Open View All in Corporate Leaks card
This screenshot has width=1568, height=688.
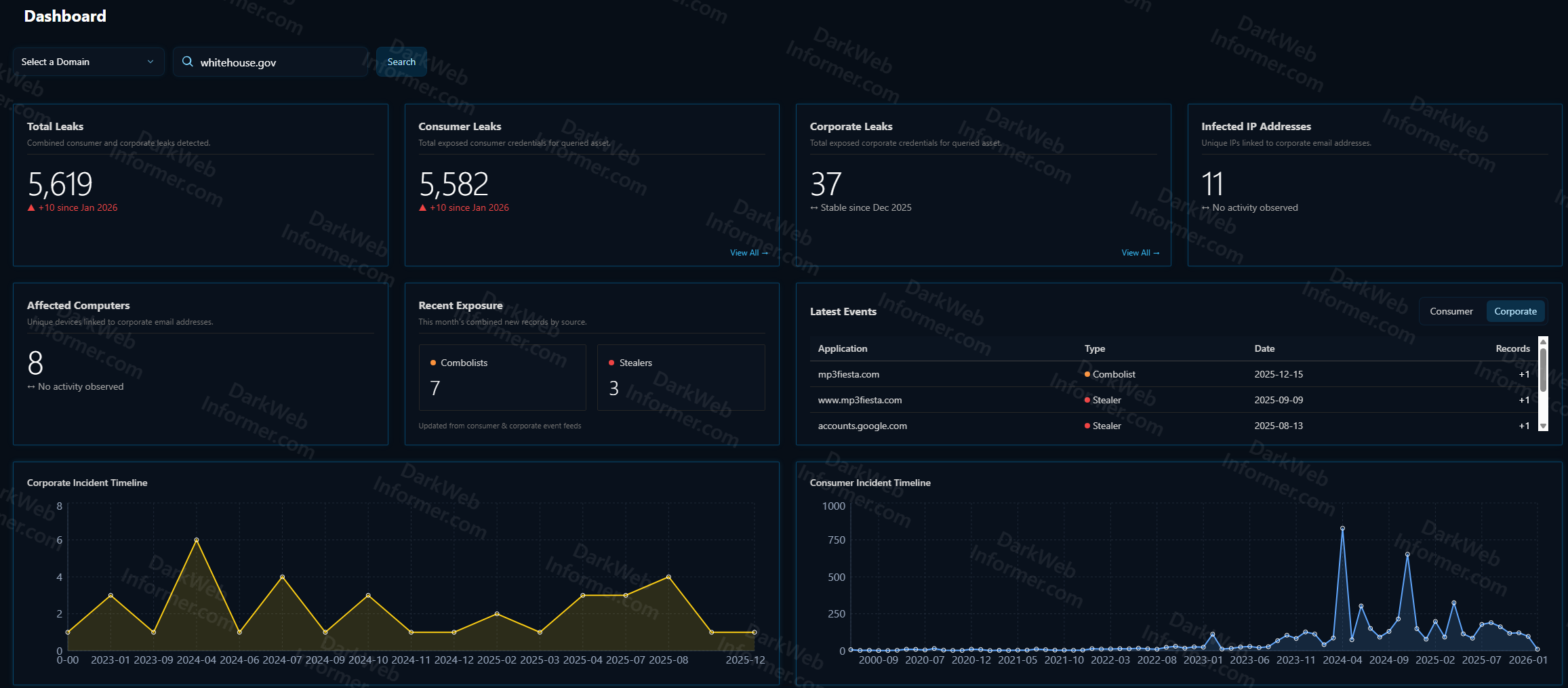[x=1140, y=253]
